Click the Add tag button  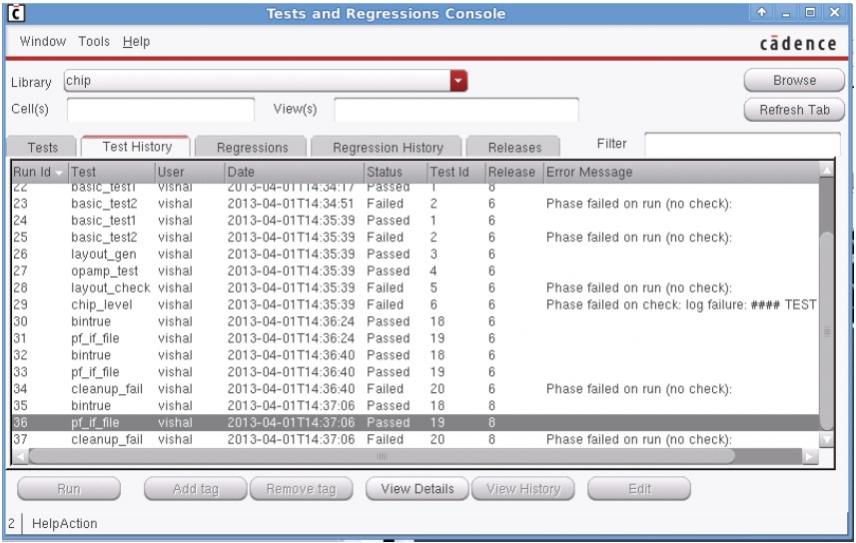pyautogui.click(x=195, y=488)
